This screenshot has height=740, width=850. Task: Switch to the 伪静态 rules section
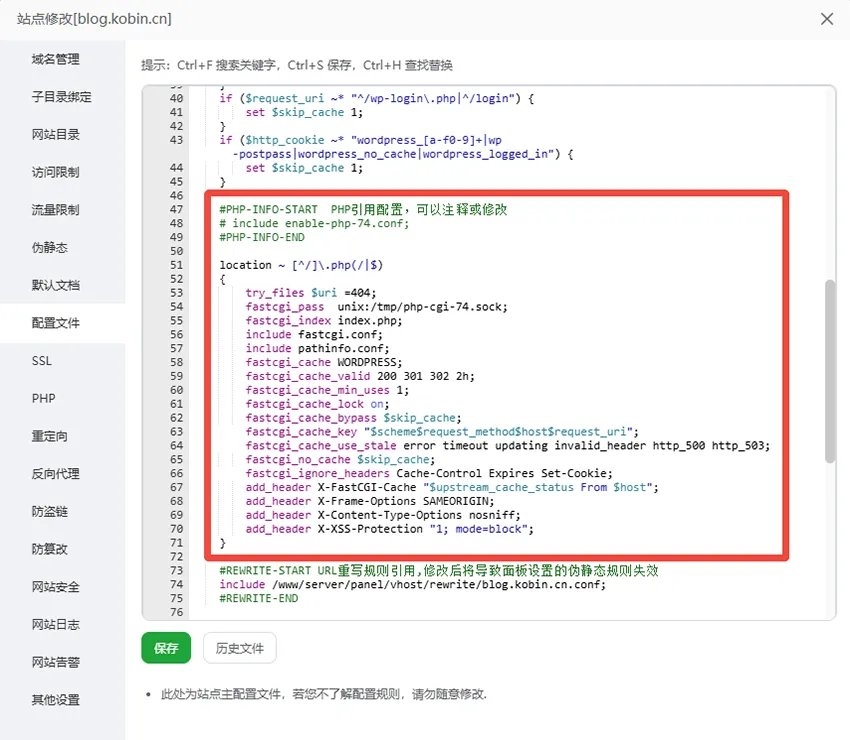[55, 248]
